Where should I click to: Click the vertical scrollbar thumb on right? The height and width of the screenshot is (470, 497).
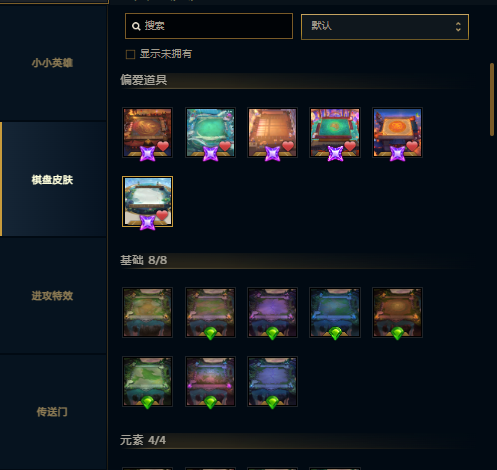(x=492, y=99)
